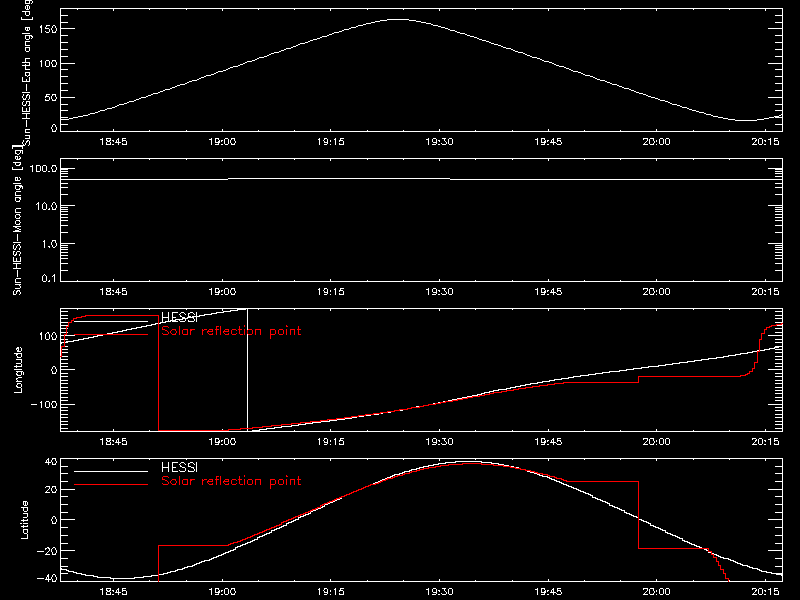800x600 pixels.
Task: Click the Sun-HESSI-Moon angle axis title
Action: (17, 220)
